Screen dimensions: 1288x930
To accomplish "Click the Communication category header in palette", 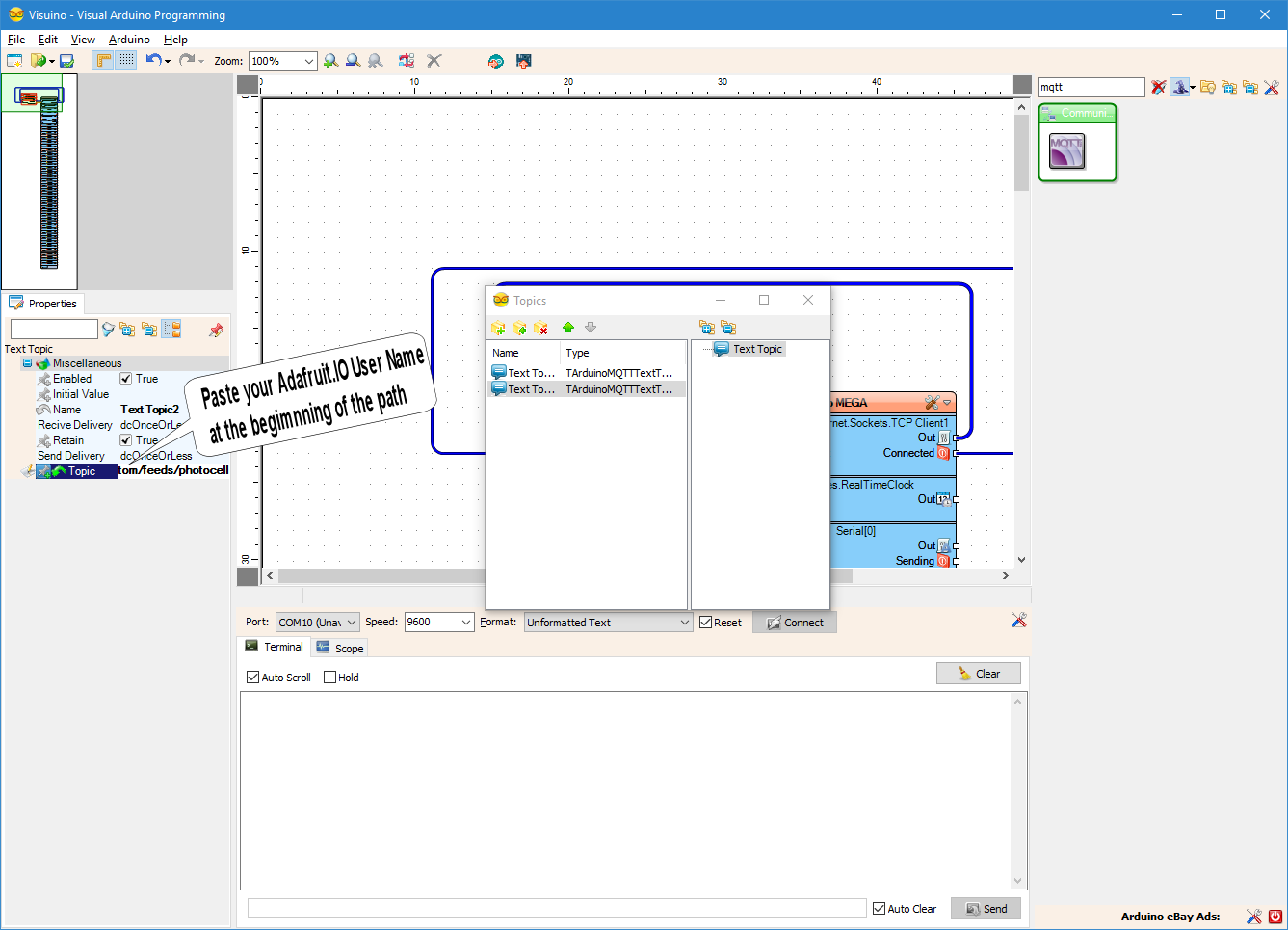I will (1077, 114).
